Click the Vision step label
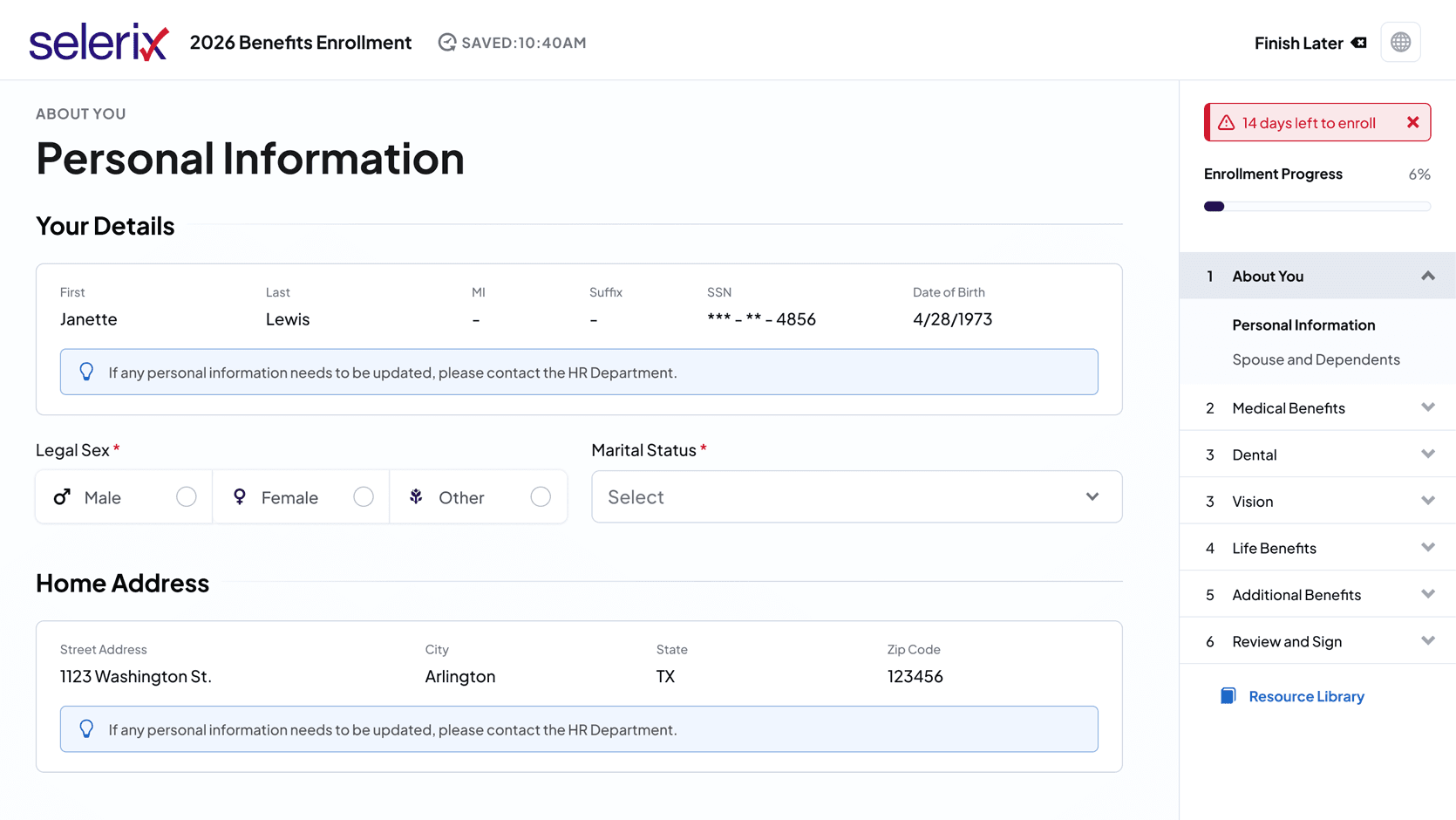1456x820 pixels. (x=1252, y=502)
